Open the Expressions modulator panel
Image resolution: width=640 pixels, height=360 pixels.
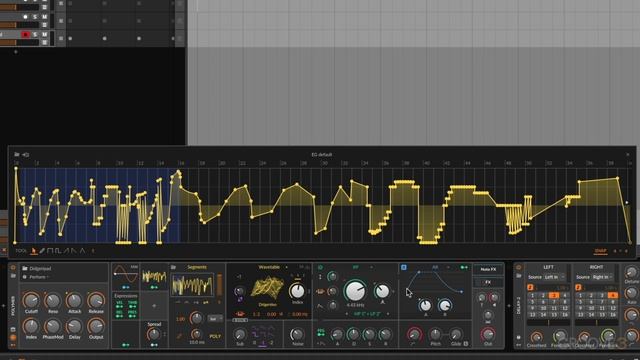click(x=126, y=305)
